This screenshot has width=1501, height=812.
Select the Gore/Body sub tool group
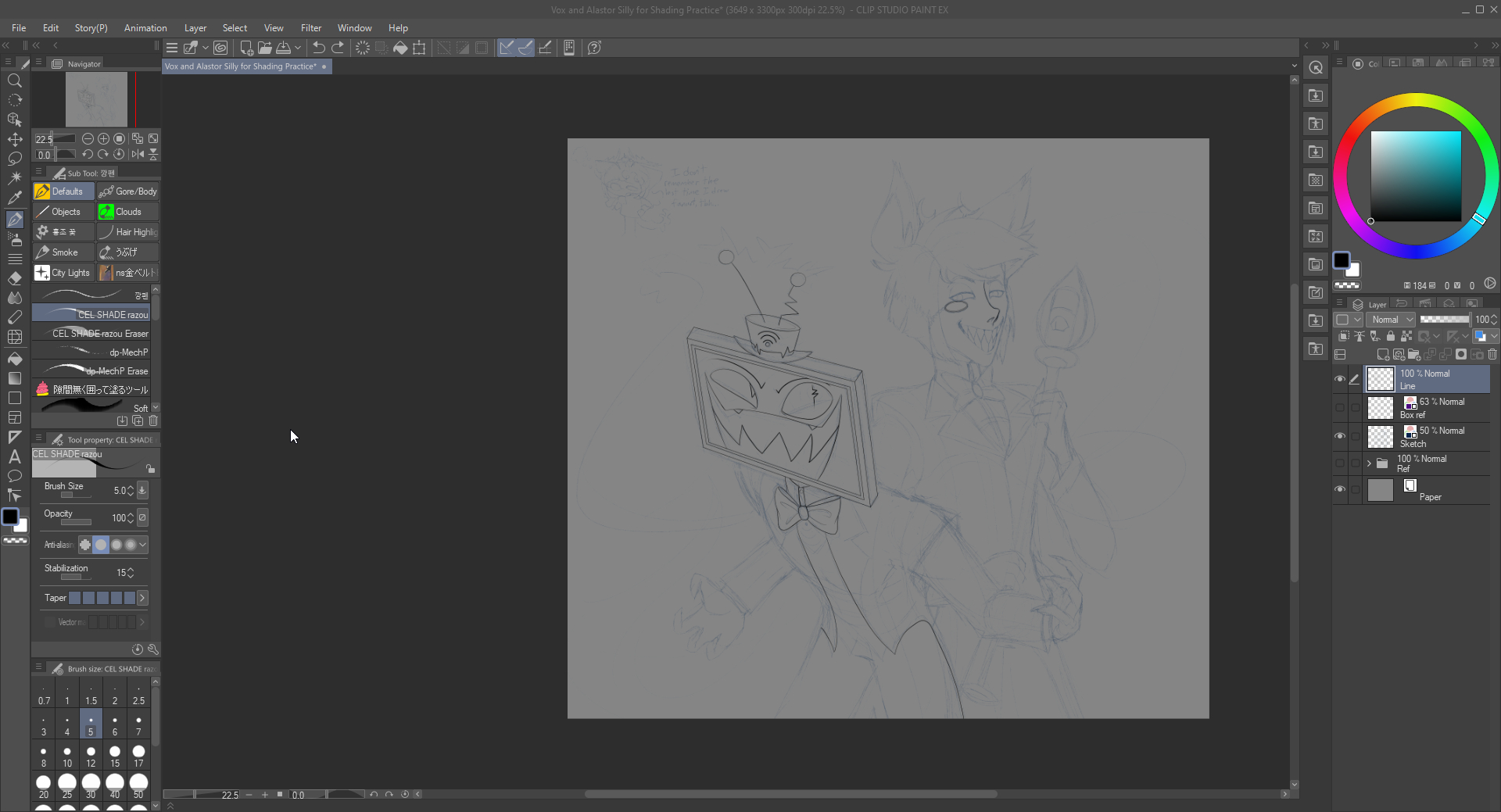coord(128,191)
